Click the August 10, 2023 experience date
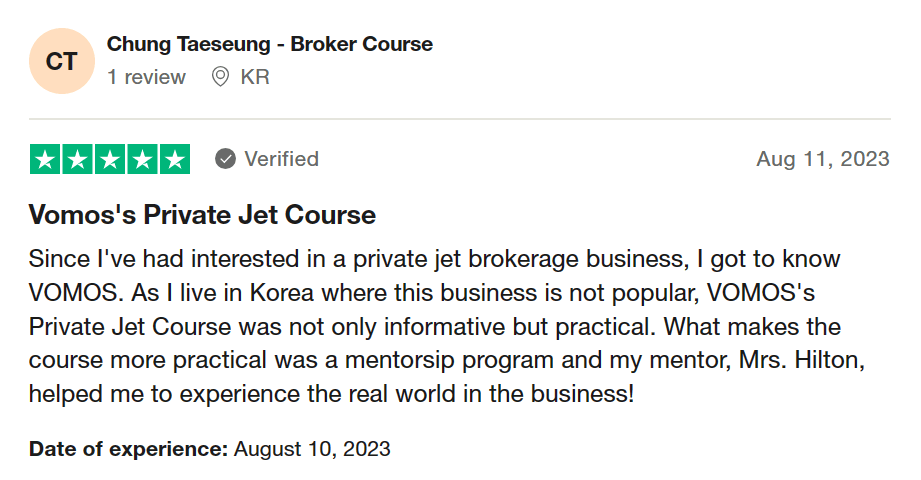The image size is (921, 480). 312,448
